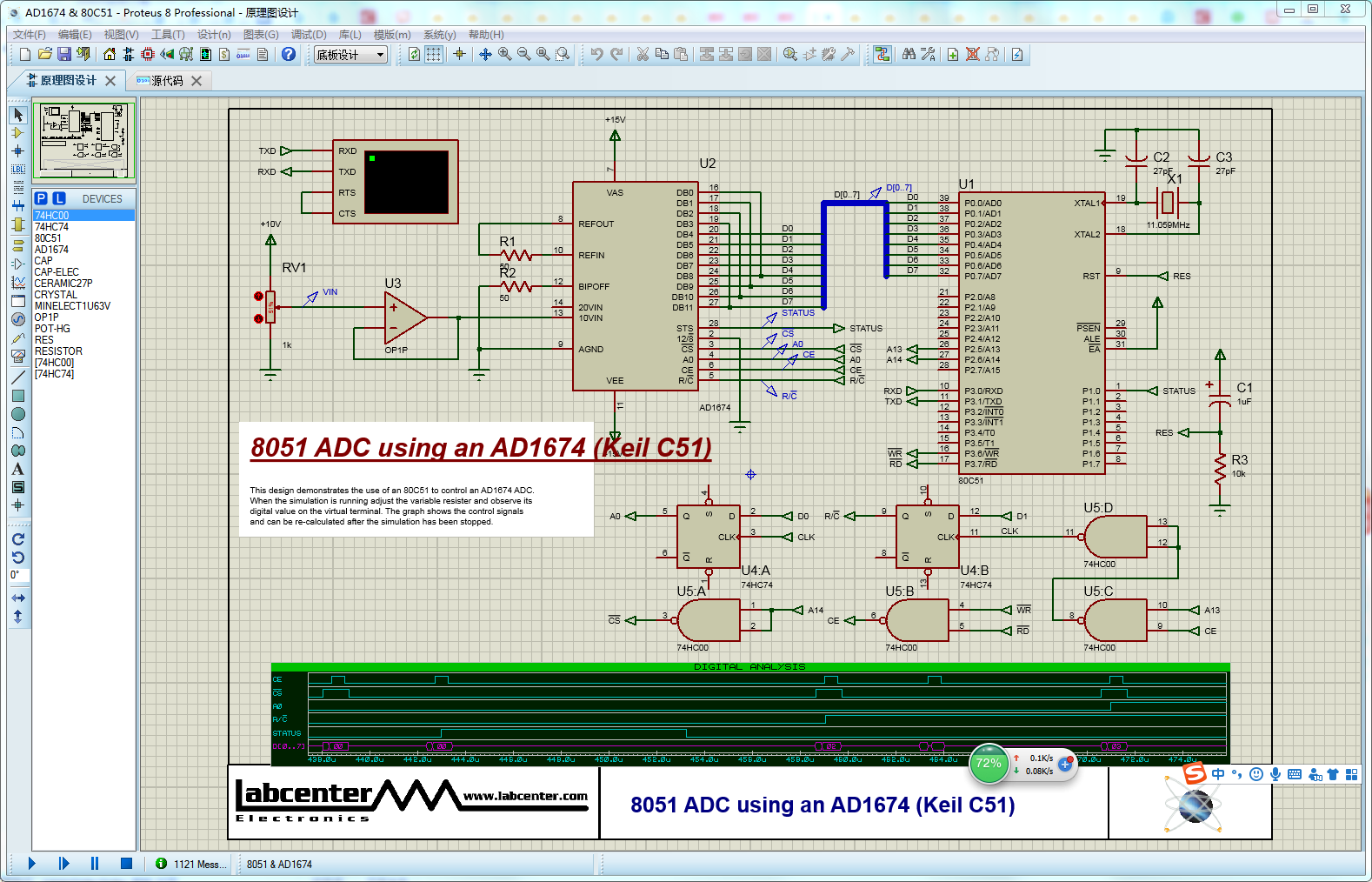The width and height of the screenshot is (1372, 882).
Task: Rotate anti-clockwise button in left toolbar
Action: (18, 558)
